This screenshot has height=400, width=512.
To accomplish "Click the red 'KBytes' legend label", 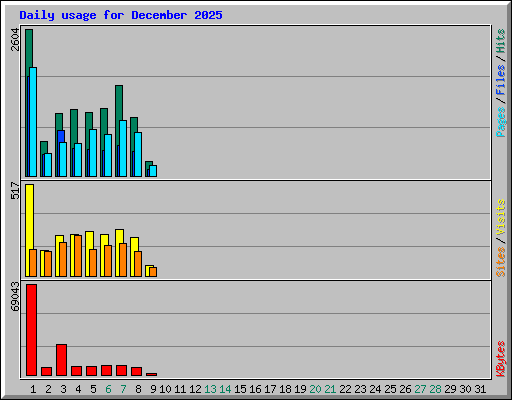I will pyautogui.click(x=500, y=359).
